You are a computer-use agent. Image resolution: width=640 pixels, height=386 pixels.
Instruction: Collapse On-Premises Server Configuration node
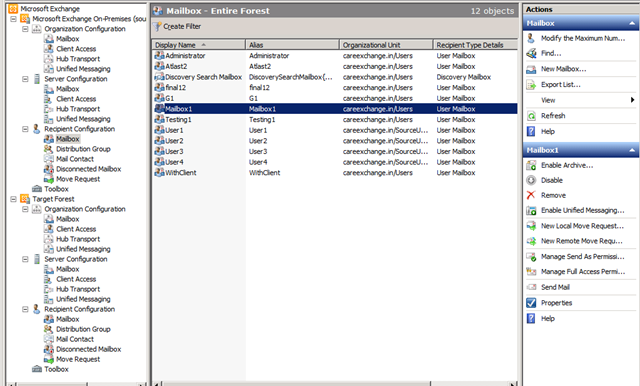click(25, 79)
